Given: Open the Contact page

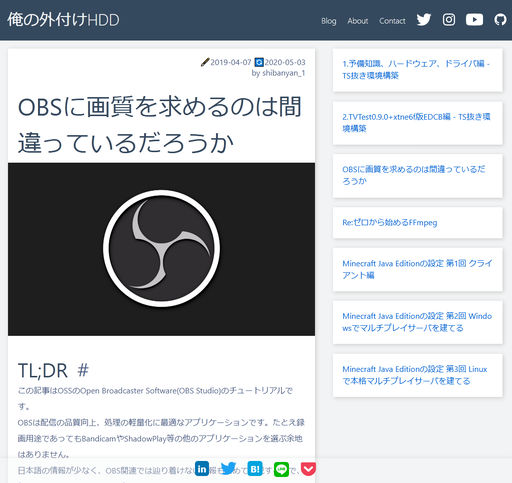Looking at the screenshot, I should coord(392,21).
